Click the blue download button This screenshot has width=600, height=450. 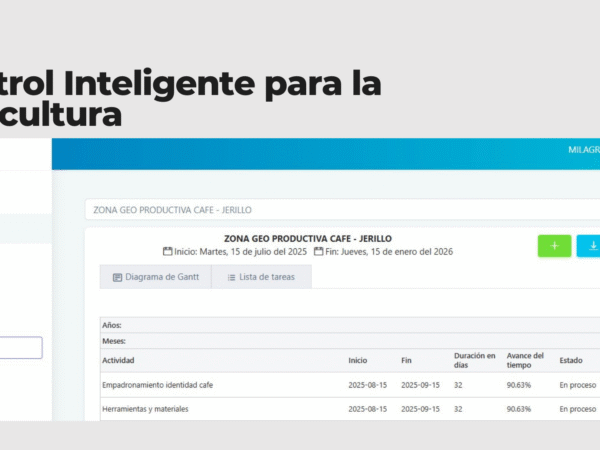pyautogui.click(x=590, y=245)
